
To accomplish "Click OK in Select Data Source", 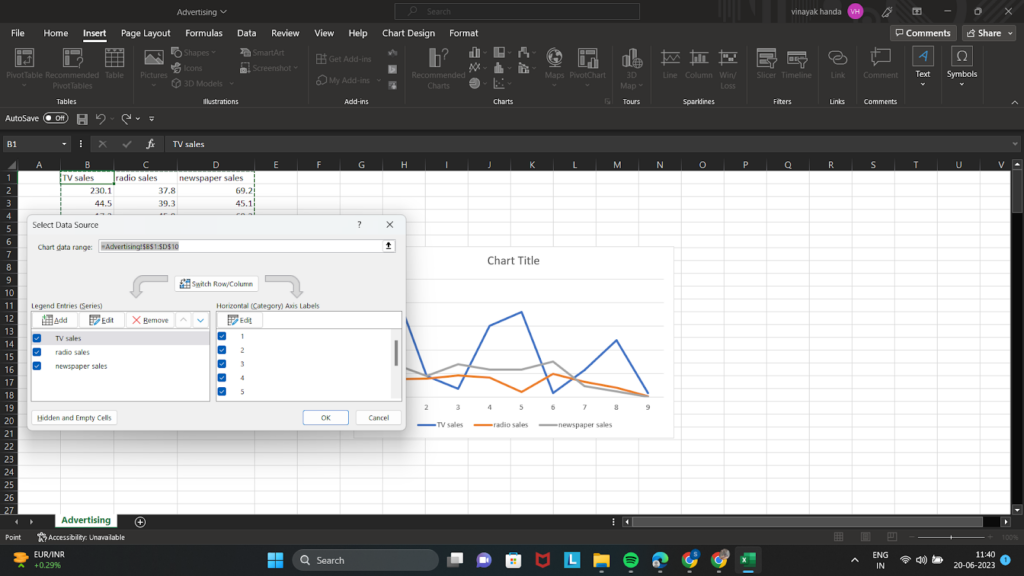I will coord(325,418).
